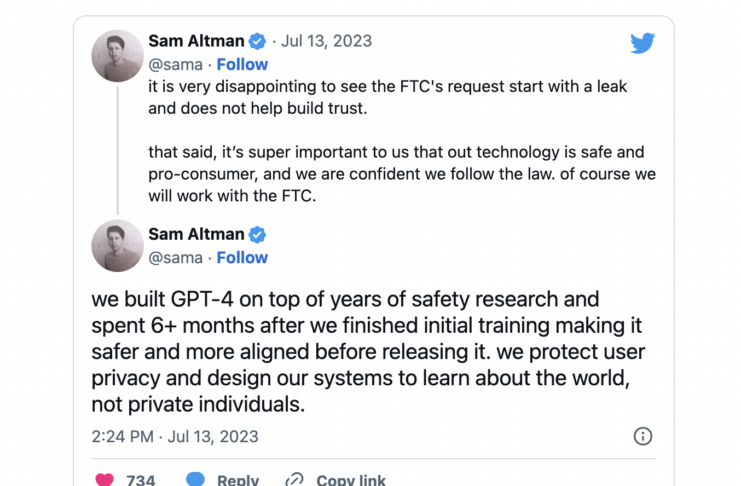Click verified badge in the lower GPT-4 tweet header

click(257, 234)
